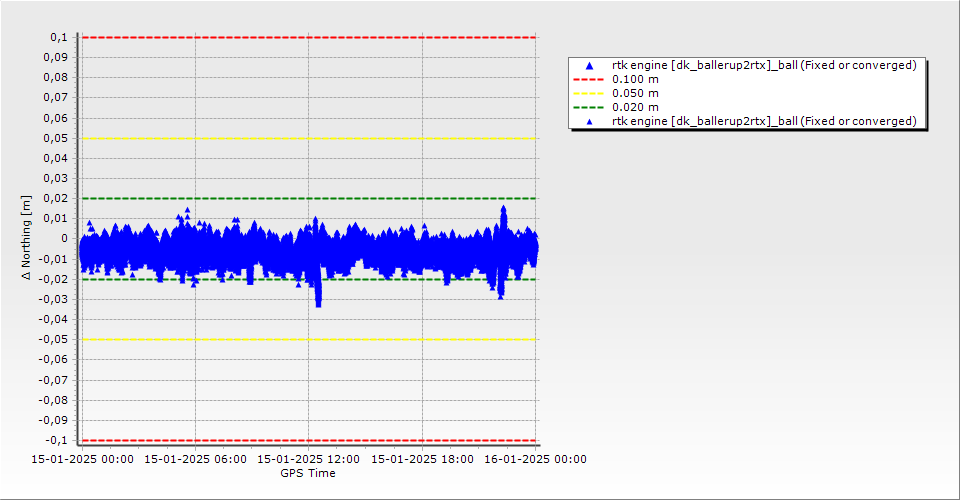Click the '0,04' y-axis tick label
Viewport: 960px width, 500px height.
[56, 159]
